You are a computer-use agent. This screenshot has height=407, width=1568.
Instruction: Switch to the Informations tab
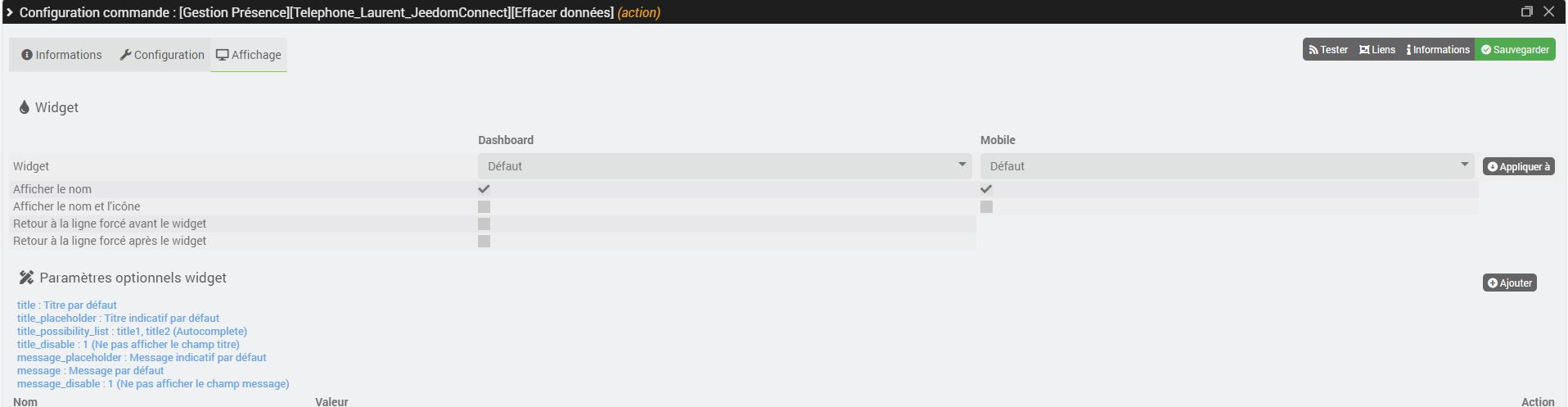point(61,55)
